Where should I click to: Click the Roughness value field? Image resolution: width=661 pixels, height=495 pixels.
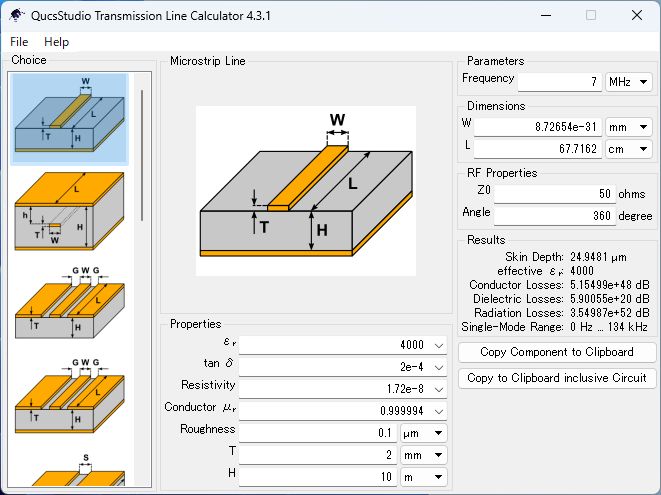pyautogui.click(x=317, y=433)
